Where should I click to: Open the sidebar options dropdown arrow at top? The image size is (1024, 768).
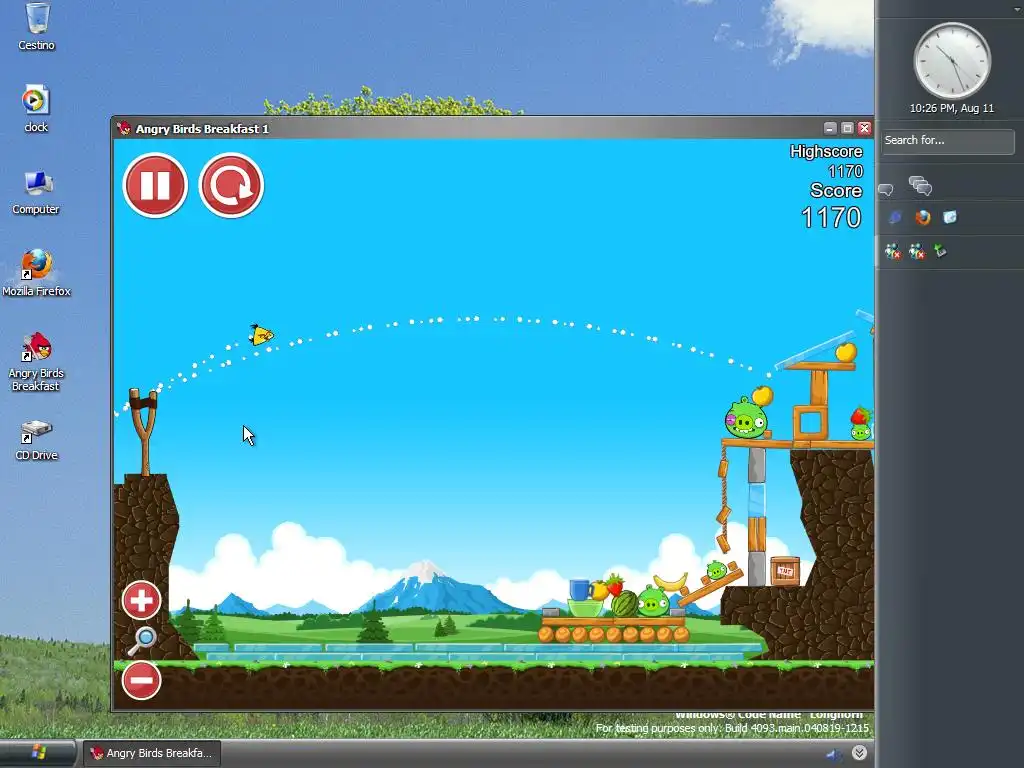pos(1017,9)
